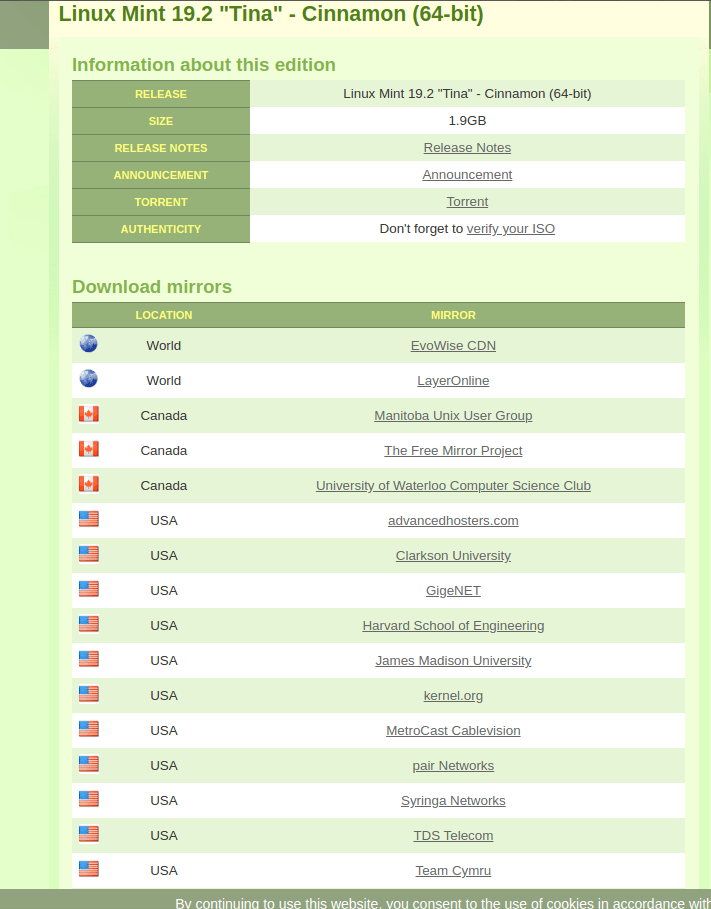Screen dimensions: 711x909
Task: Click USA flag beside MetroCast Cablevision
Action: 89,729
